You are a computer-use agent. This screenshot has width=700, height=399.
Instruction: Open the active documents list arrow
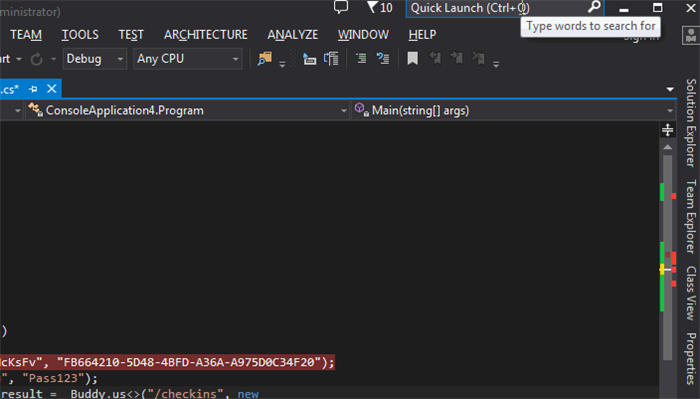[670, 89]
